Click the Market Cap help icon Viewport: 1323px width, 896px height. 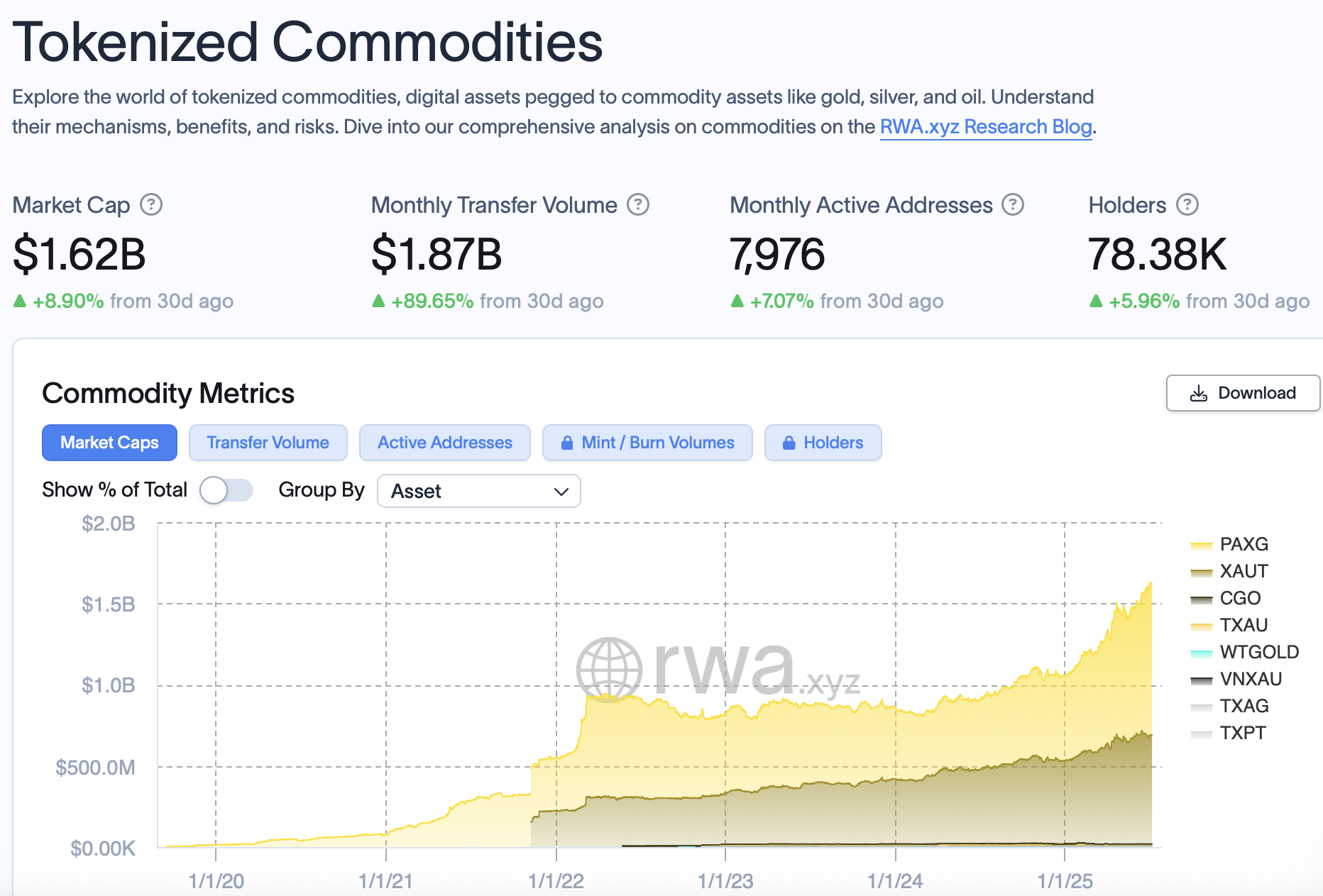(x=151, y=205)
